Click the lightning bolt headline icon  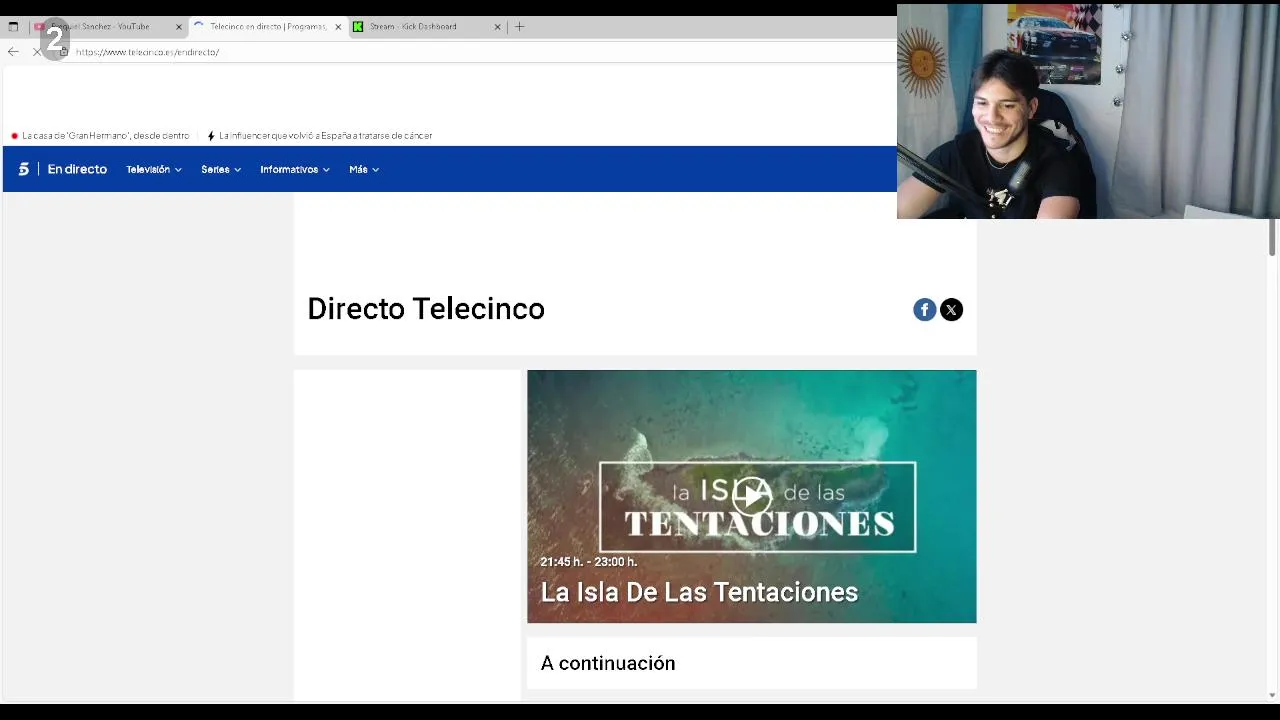(211, 136)
